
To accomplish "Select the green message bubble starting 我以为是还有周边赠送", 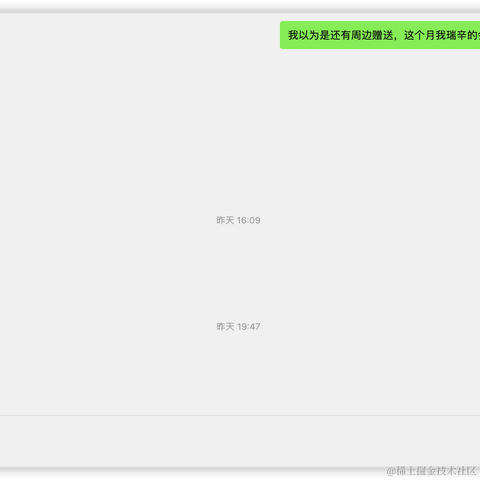I will 380,35.
